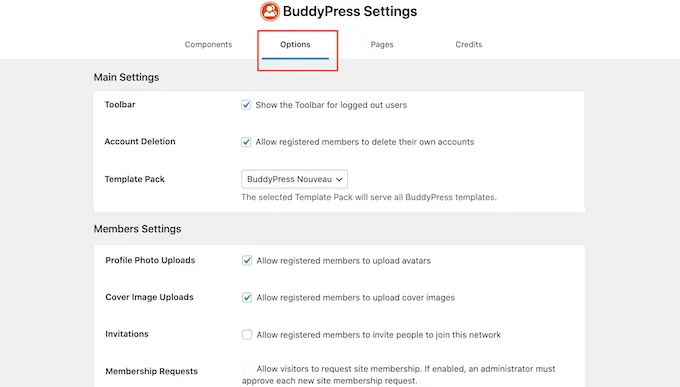Click the Show the Toolbar label text
The image size is (680, 387).
tap(331, 105)
